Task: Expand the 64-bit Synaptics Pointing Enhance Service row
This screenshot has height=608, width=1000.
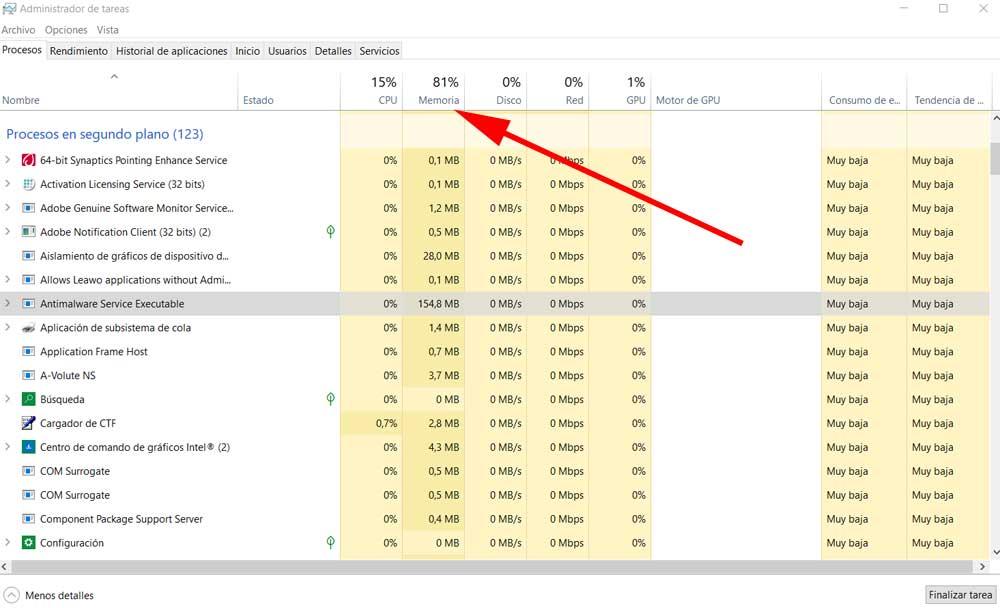Action: tap(8, 159)
